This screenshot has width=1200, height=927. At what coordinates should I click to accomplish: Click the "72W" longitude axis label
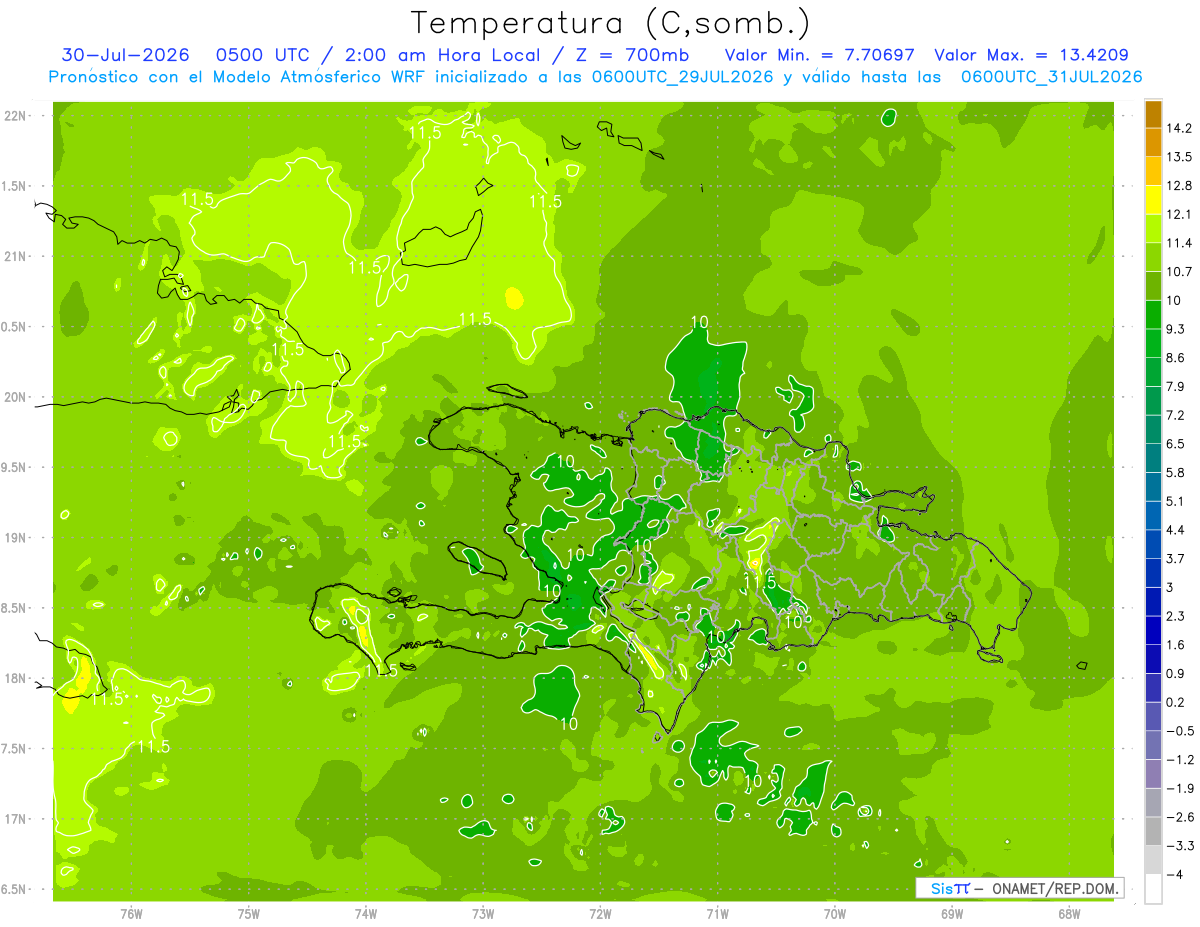(x=600, y=914)
